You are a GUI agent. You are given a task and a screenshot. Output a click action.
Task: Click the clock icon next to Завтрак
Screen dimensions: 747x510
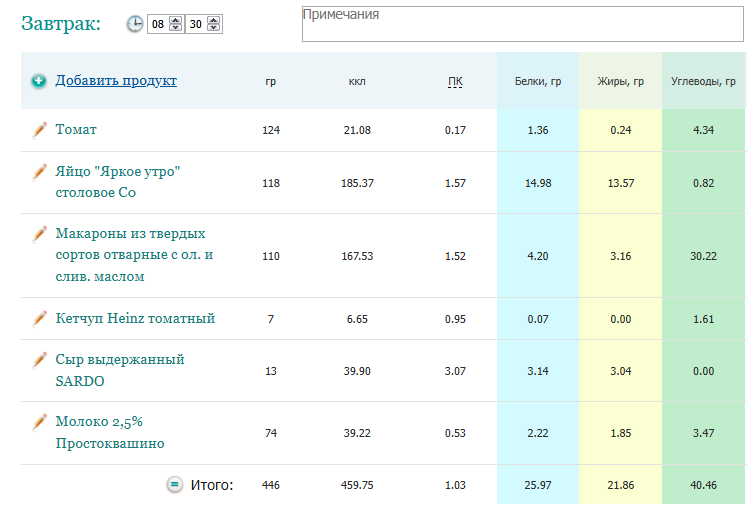tap(135, 24)
